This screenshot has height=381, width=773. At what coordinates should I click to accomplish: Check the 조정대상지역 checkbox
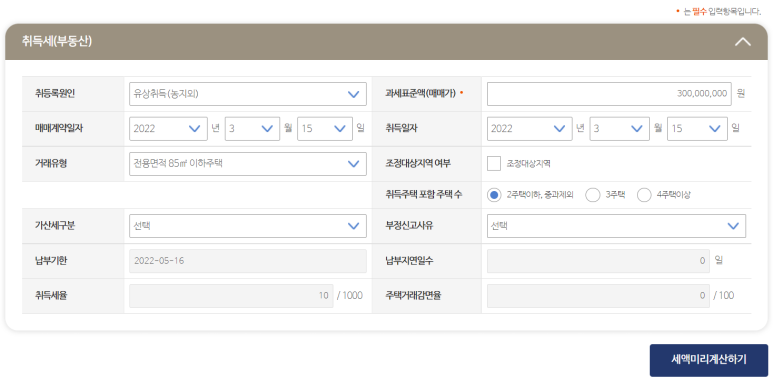(x=493, y=164)
